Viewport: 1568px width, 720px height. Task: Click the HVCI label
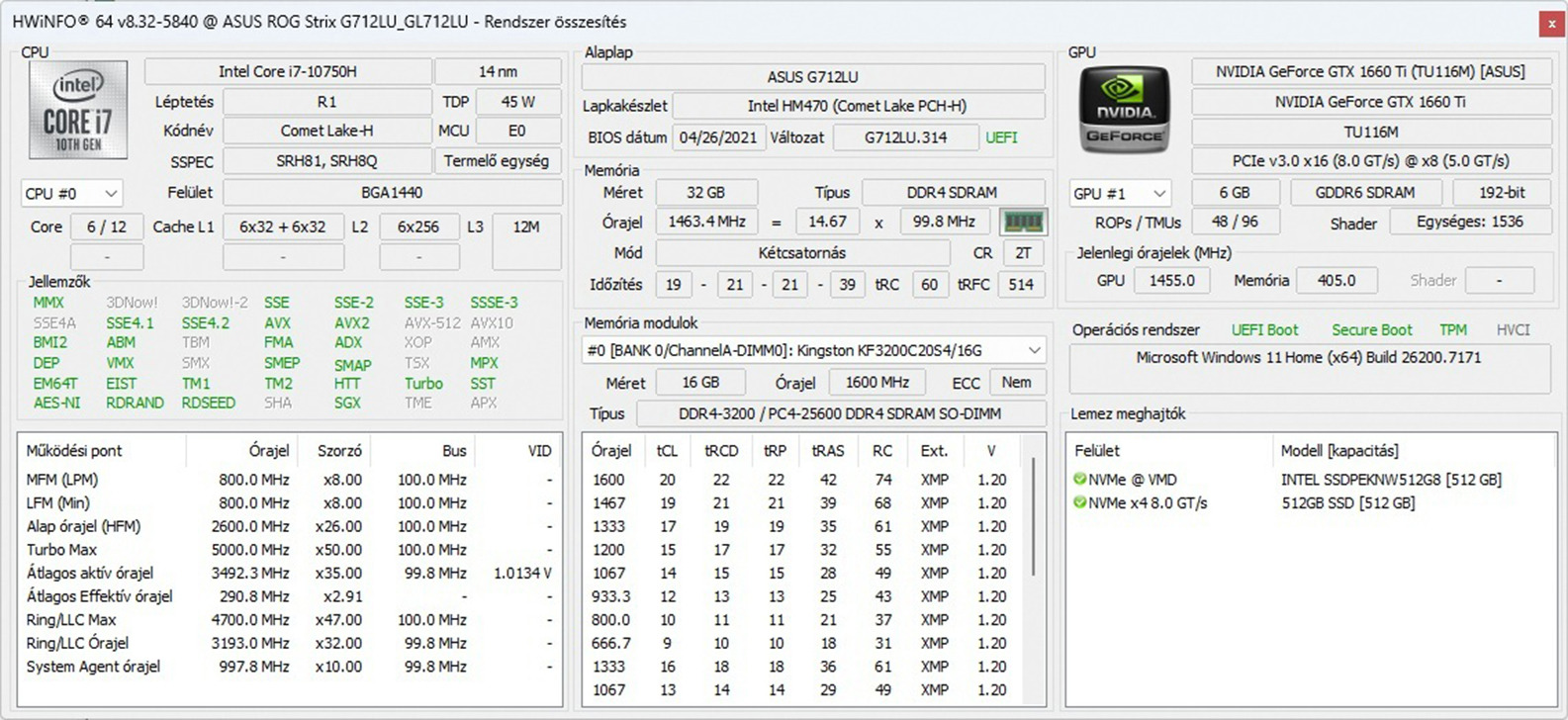[1514, 330]
